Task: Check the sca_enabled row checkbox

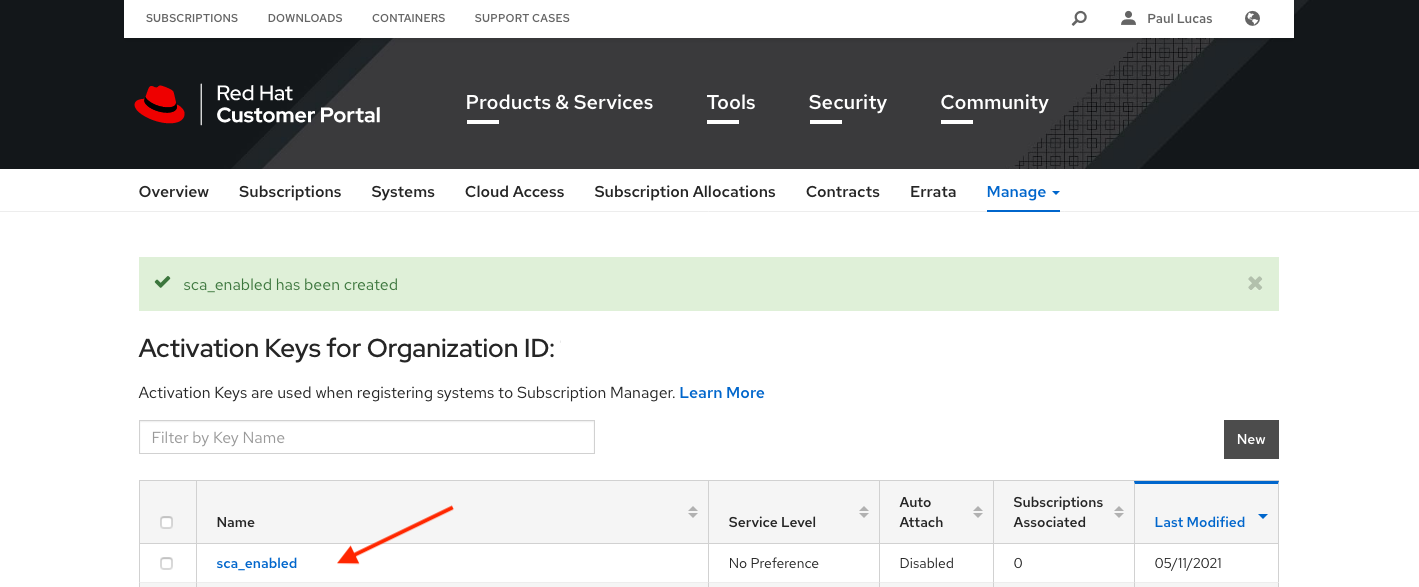Action: click(x=167, y=563)
